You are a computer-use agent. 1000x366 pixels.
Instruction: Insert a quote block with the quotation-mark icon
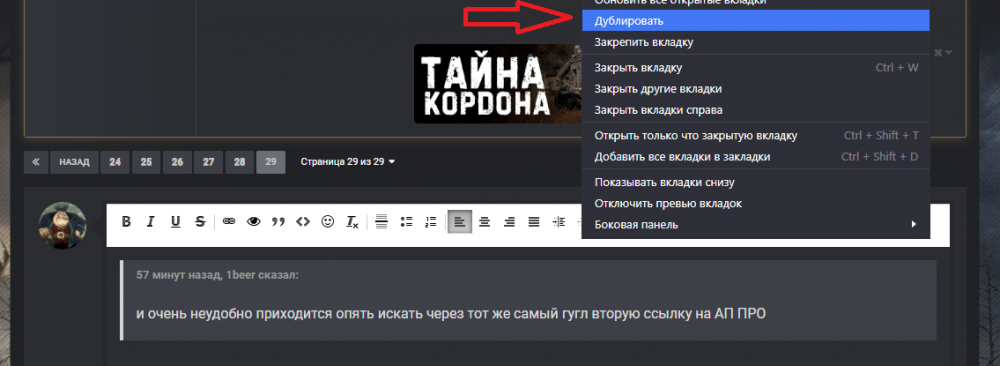[278, 222]
